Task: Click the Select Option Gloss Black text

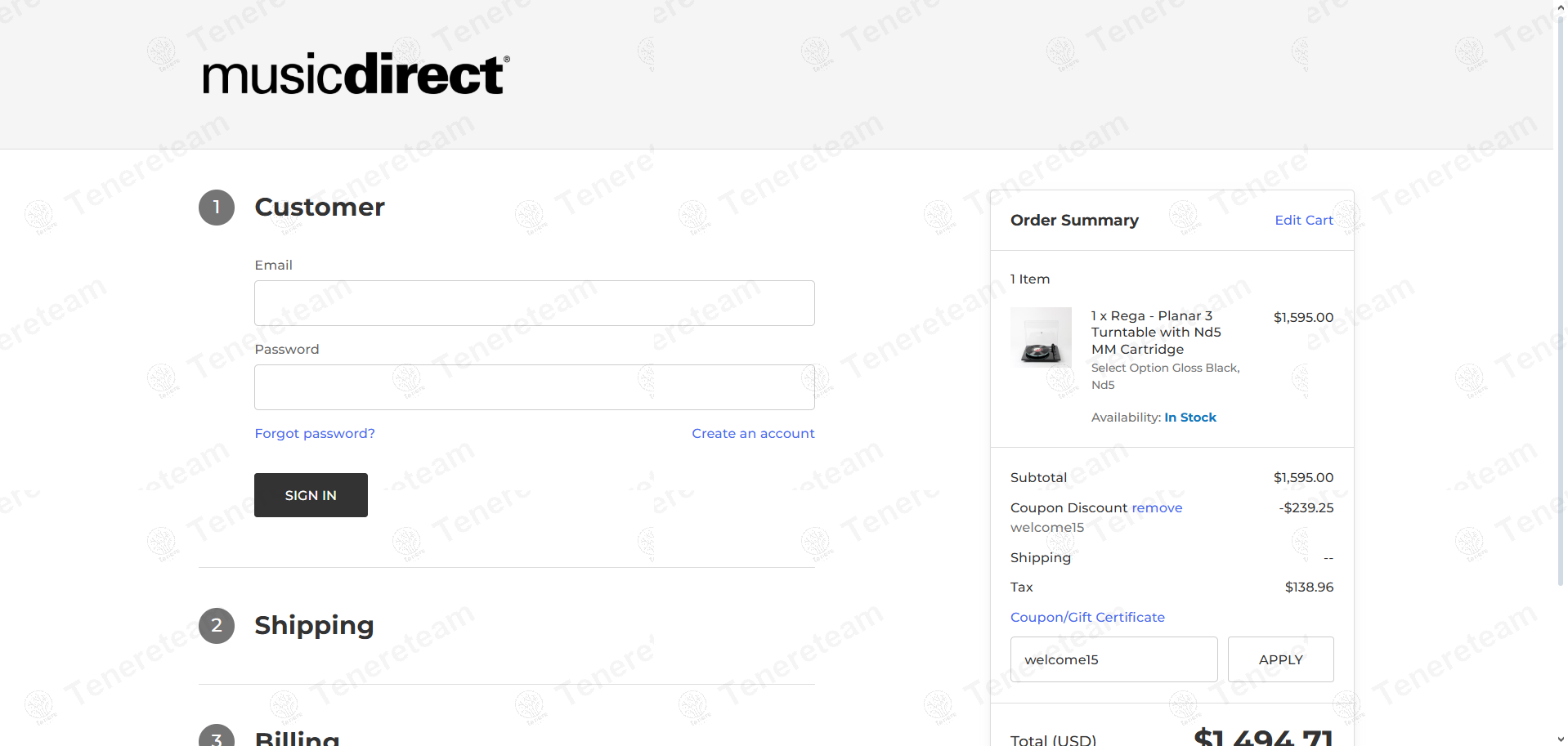Action: (x=1166, y=376)
